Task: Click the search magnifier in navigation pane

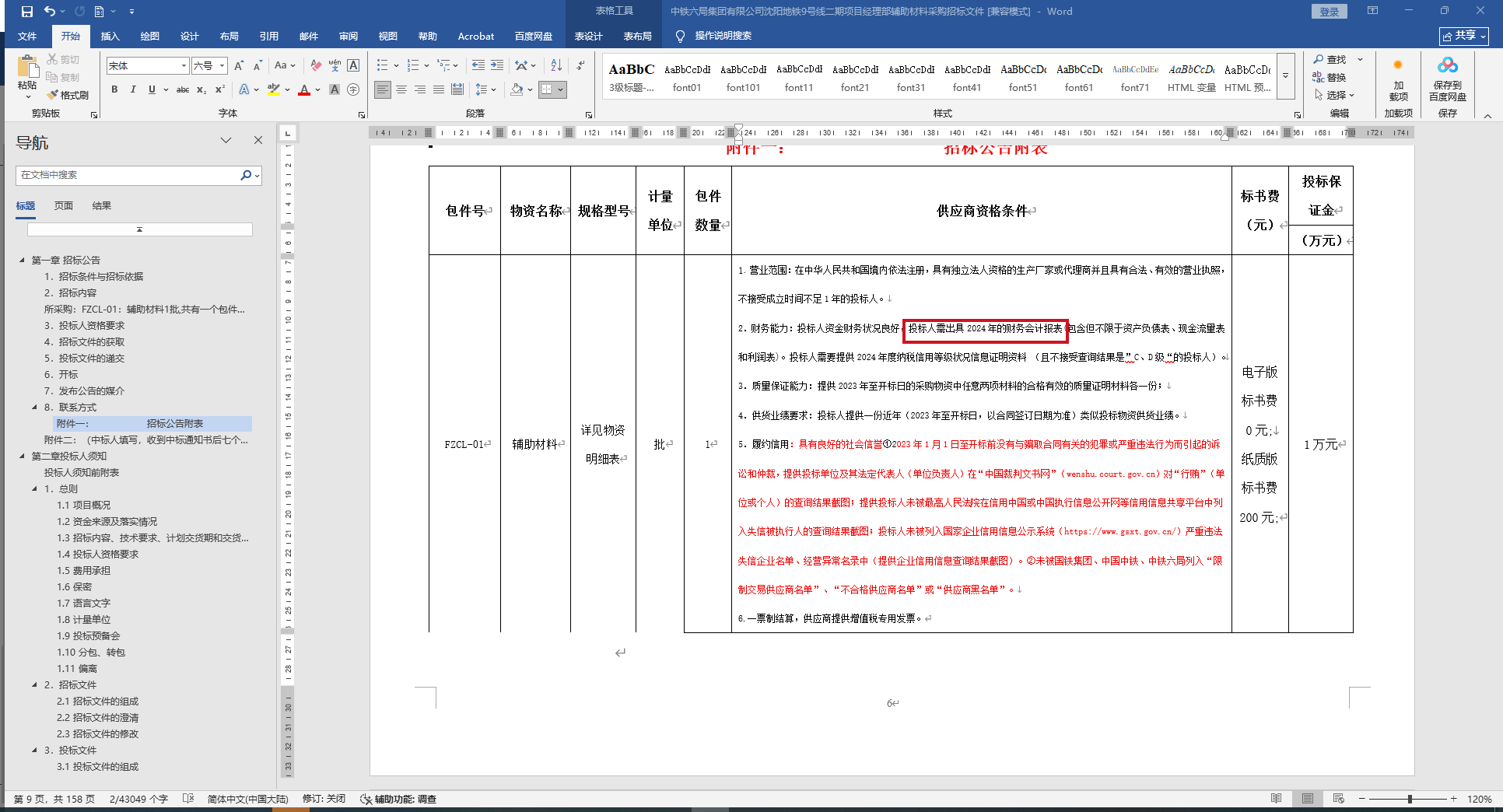Action: click(x=246, y=176)
